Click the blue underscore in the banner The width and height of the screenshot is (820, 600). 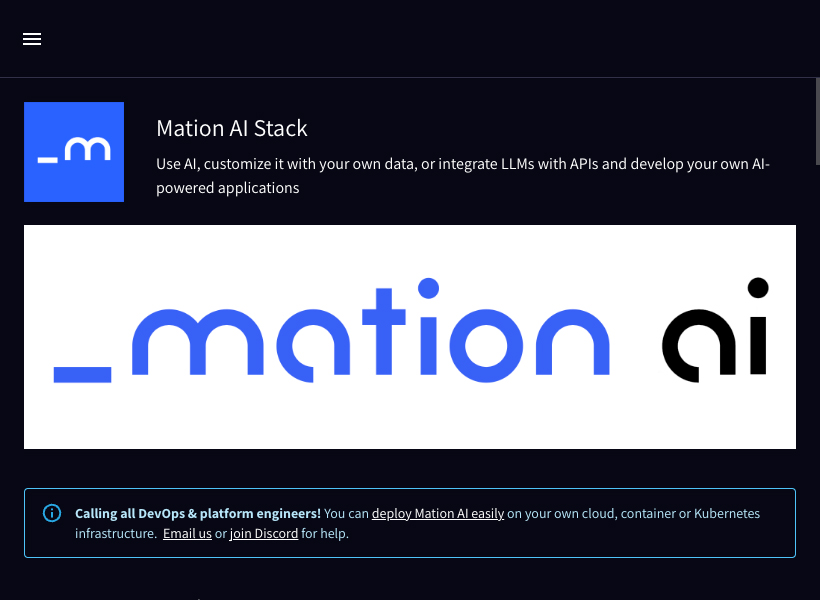[82, 375]
